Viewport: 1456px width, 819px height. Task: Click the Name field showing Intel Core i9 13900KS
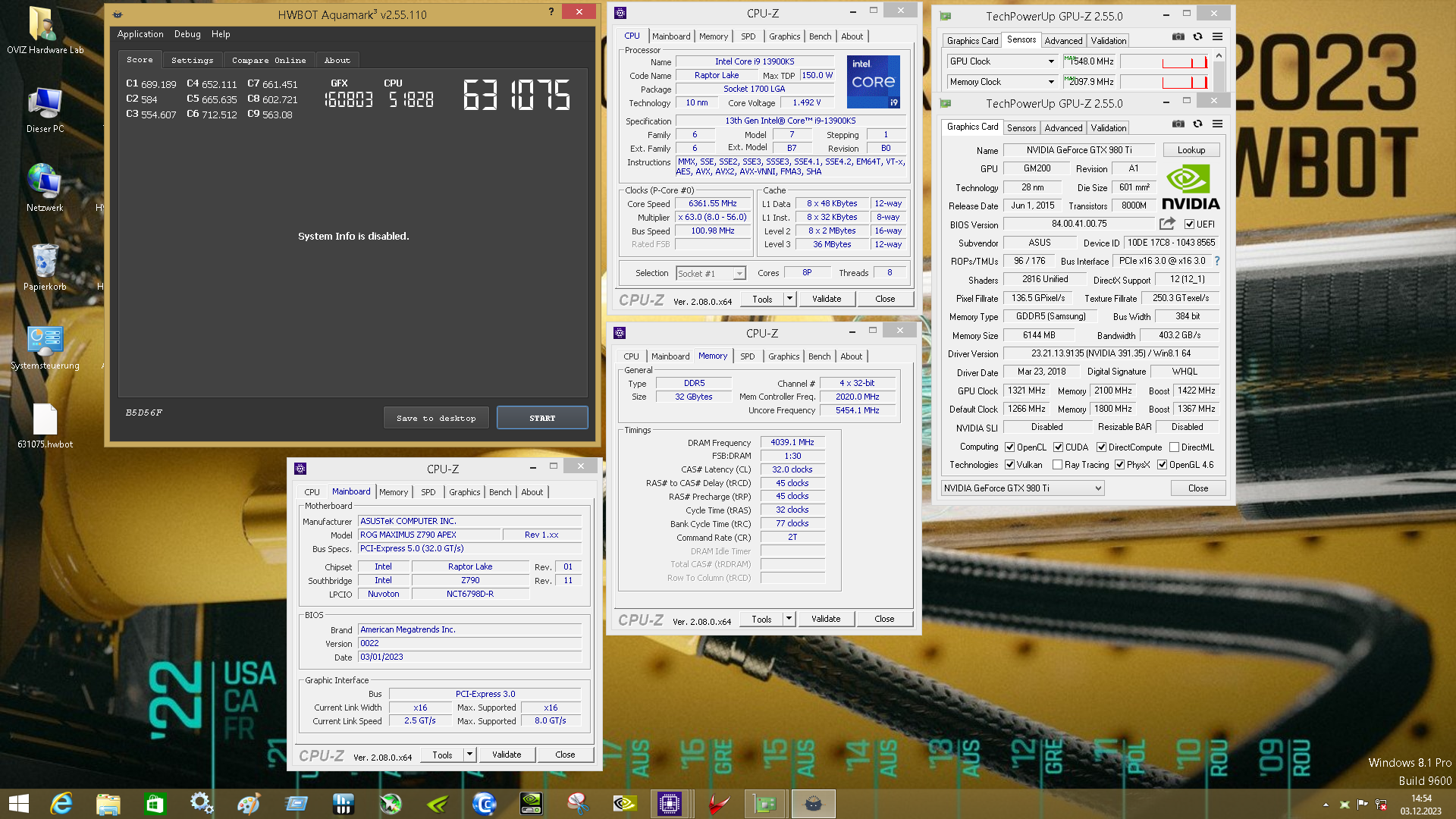click(x=755, y=61)
